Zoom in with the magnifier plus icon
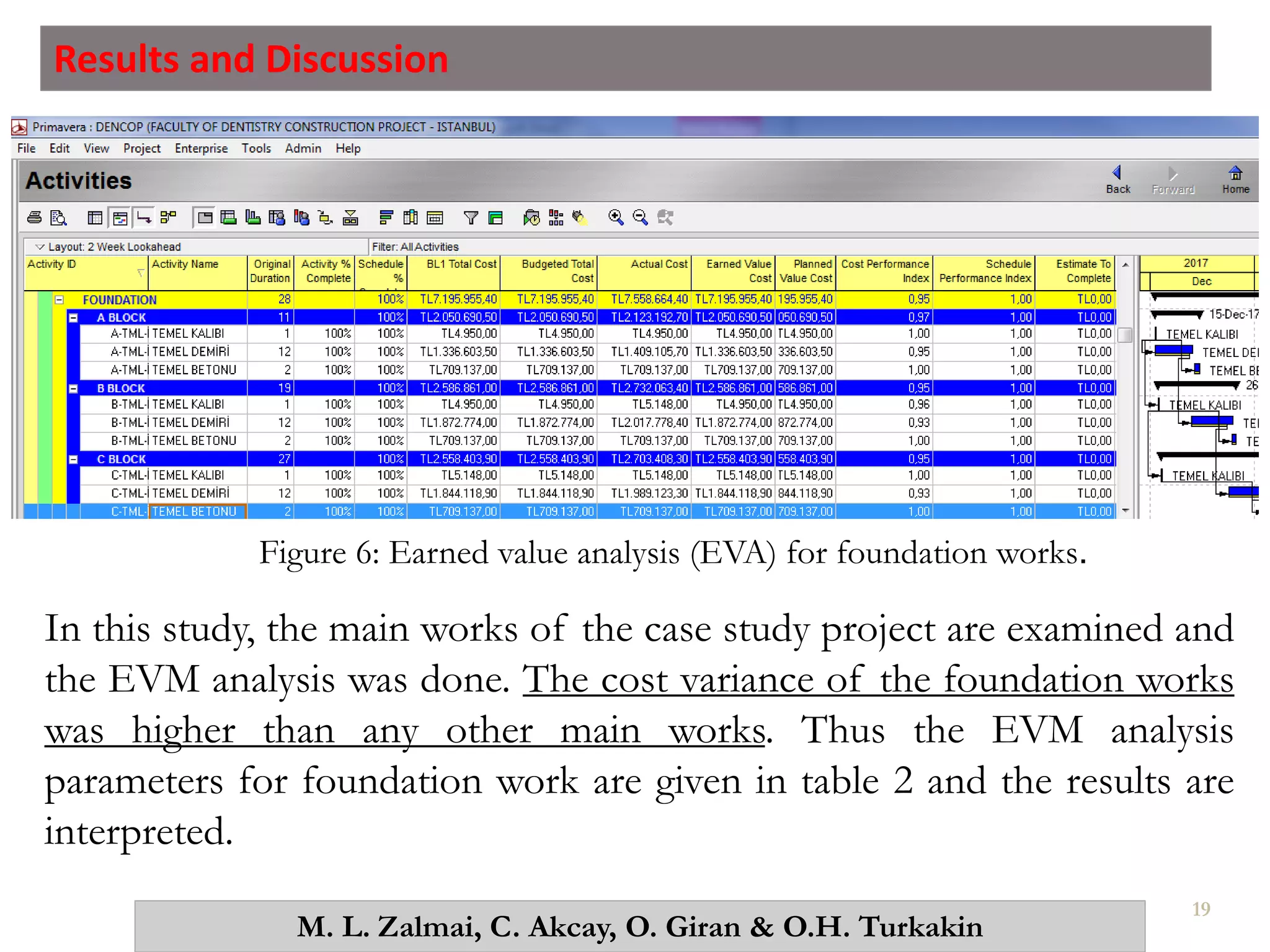Screen dimensions: 1270x952 click(x=616, y=218)
